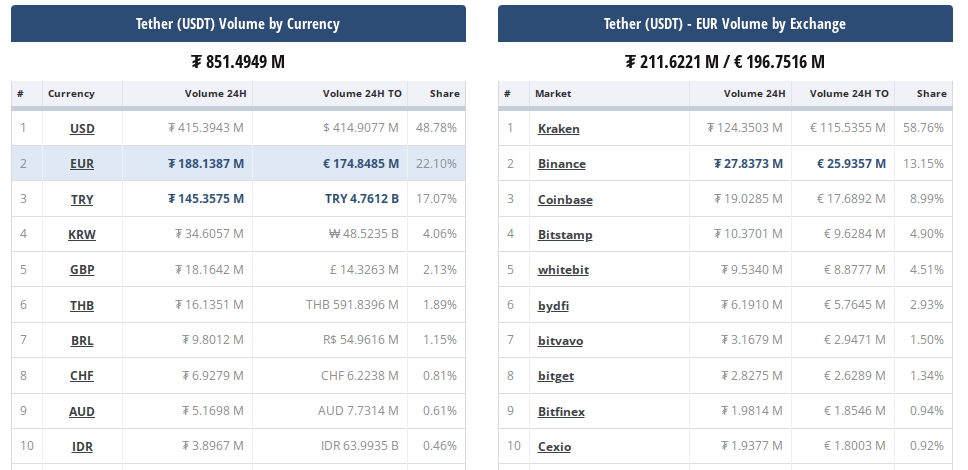The height and width of the screenshot is (470, 968).
Task: Open the Binance market link
Action: coord(562,164)
